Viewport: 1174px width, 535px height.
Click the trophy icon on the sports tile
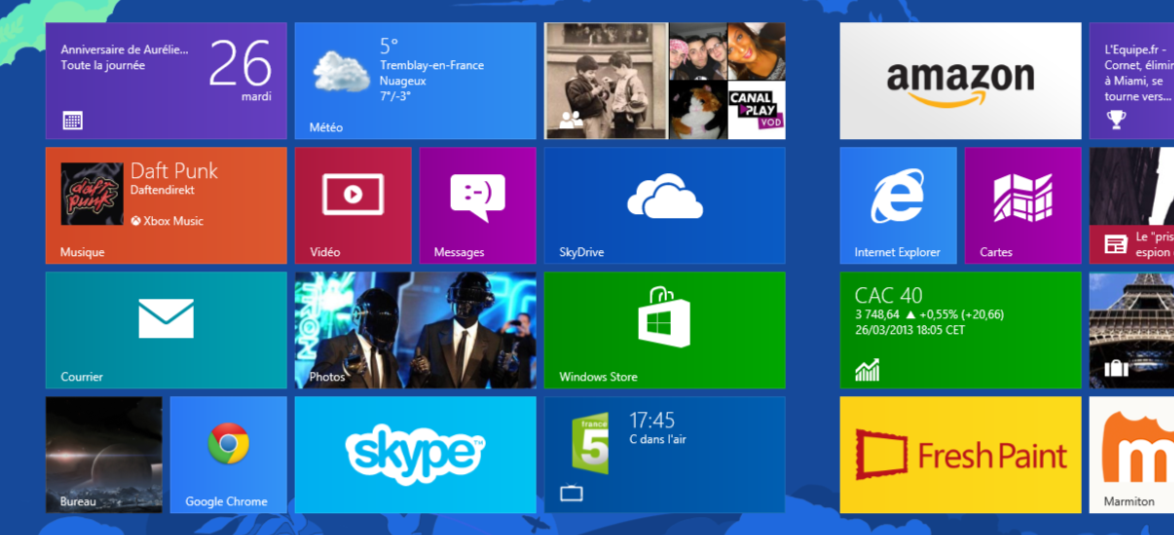pyautogui.click(x=1116, y=120)
